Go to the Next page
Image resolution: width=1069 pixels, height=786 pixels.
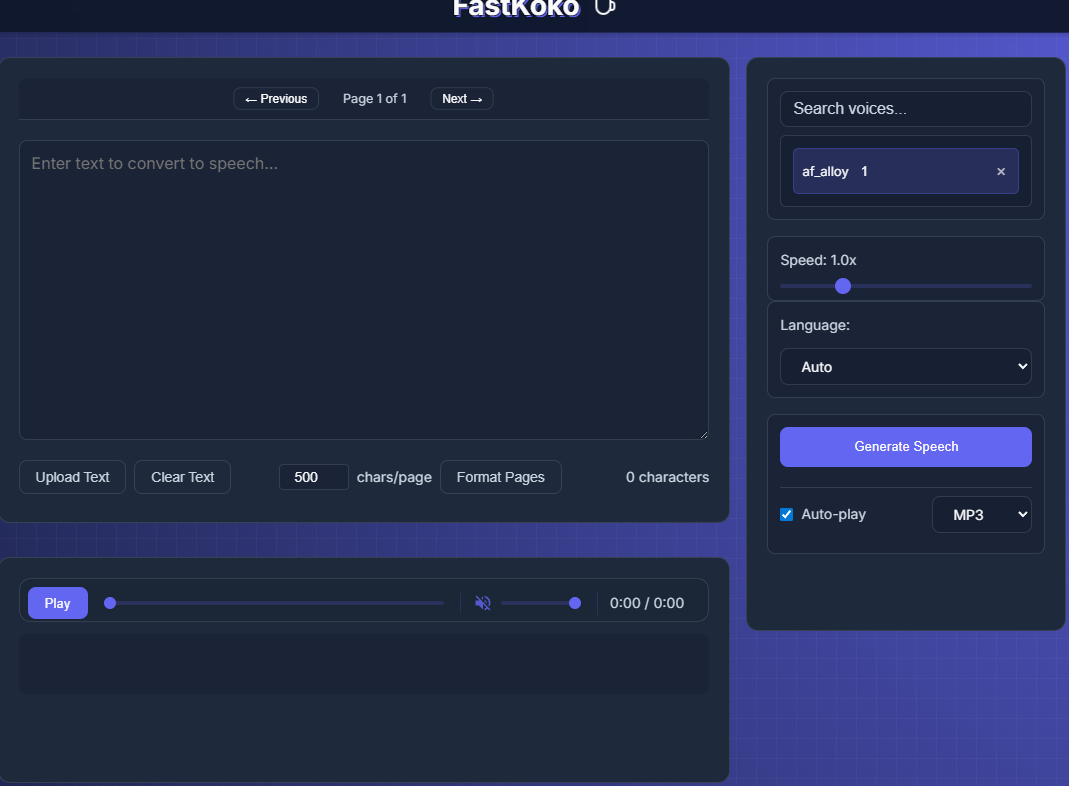coord(462,99)
